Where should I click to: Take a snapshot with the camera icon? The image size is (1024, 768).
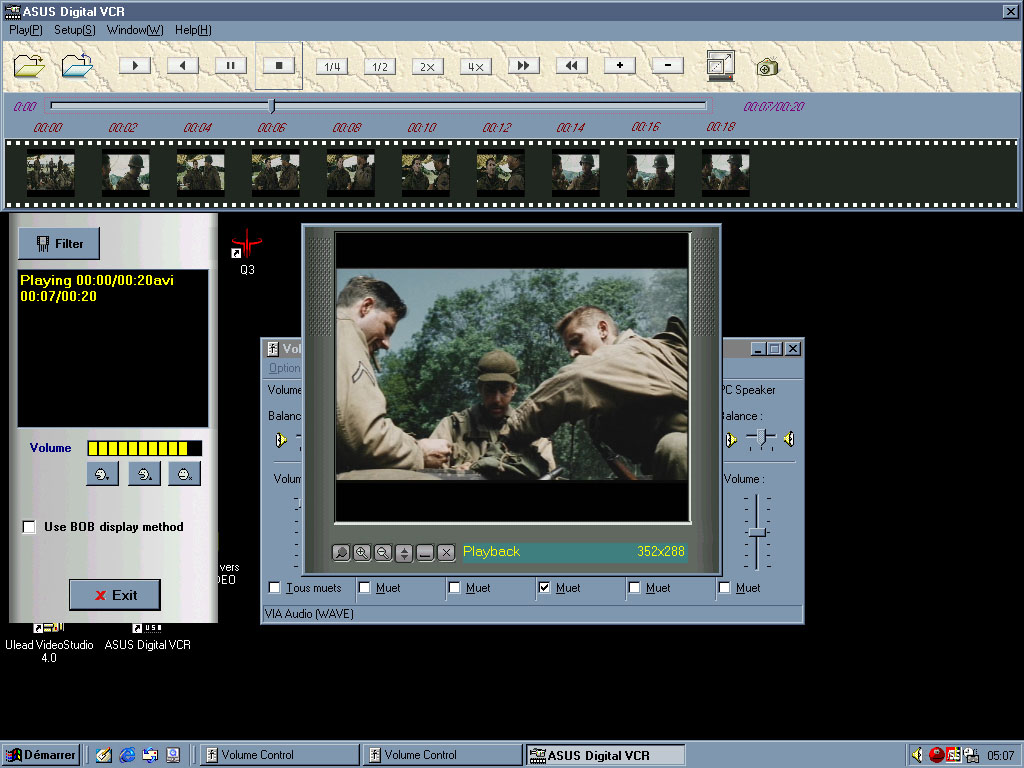(x=767, y=67)
